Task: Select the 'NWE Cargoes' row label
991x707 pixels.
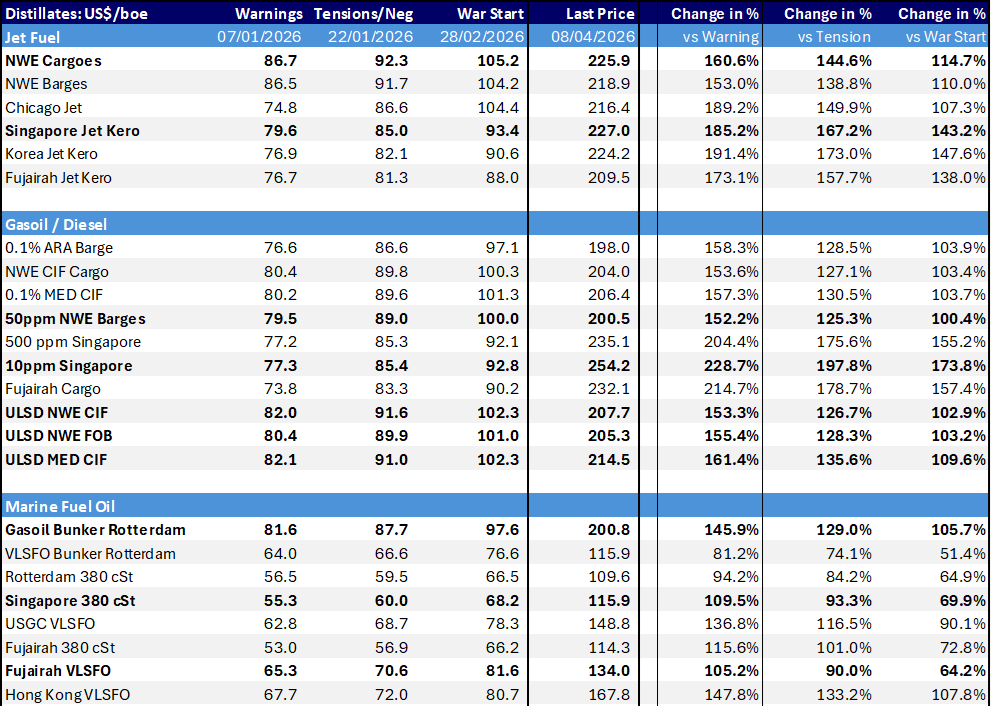Action: (53, 61)
